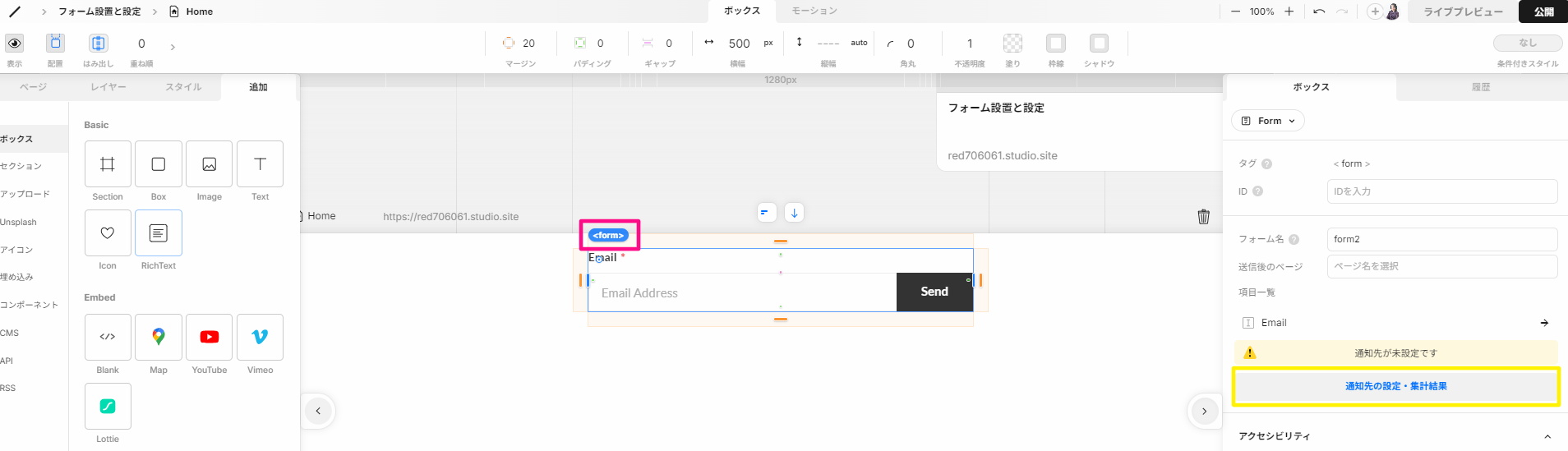The image size is (1568, 451).
Task: Select the 追加 left panel tab
Action: click(x=258, y=87)
